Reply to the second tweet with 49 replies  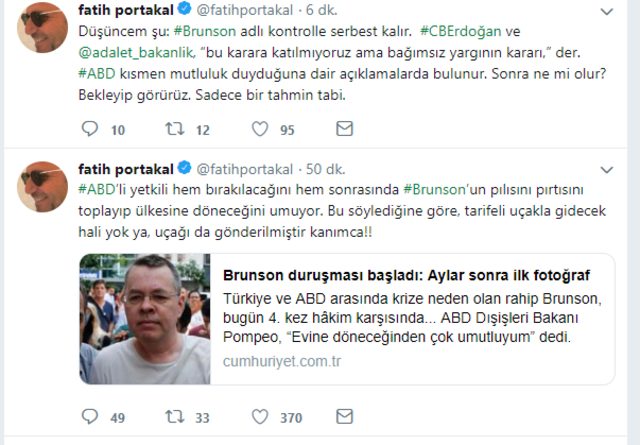(x=90, y=416)
